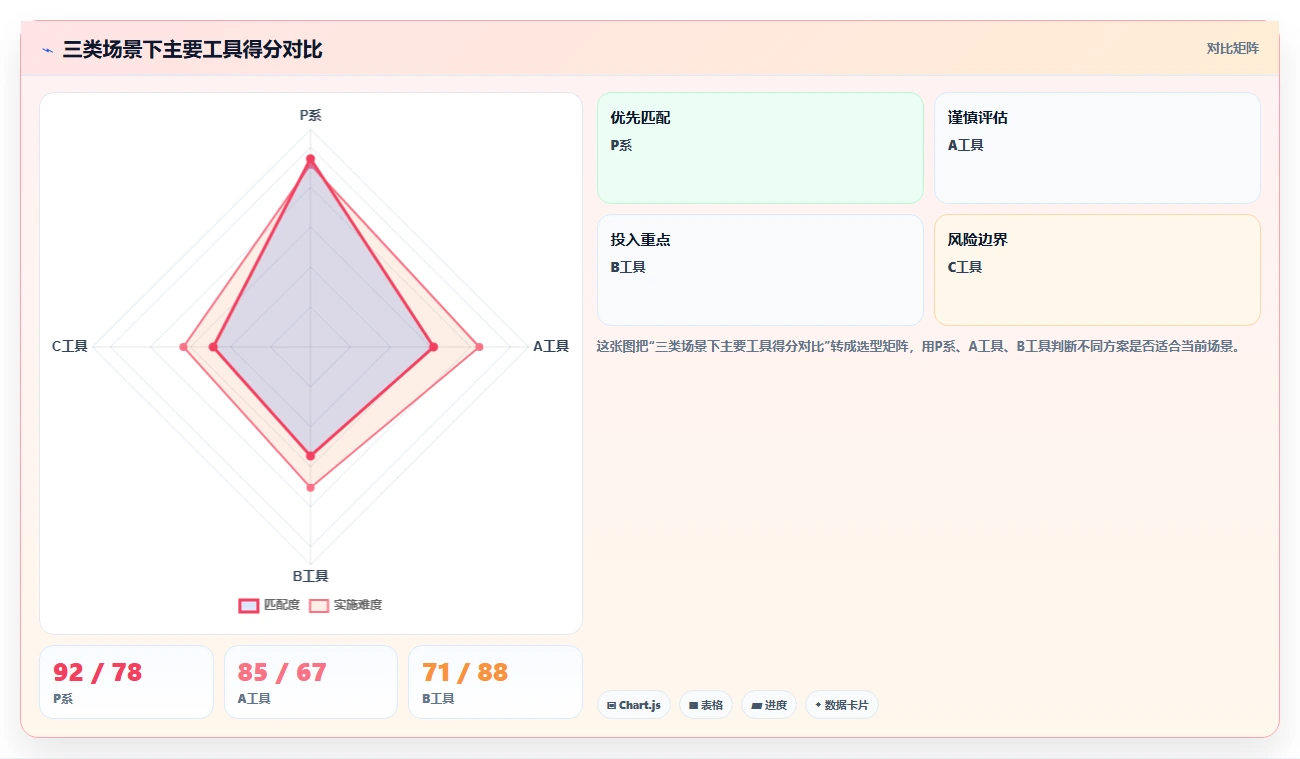Toggle the 匹配度 legend item
Viewport: 1300px width, 759px height.
(269, 605)
